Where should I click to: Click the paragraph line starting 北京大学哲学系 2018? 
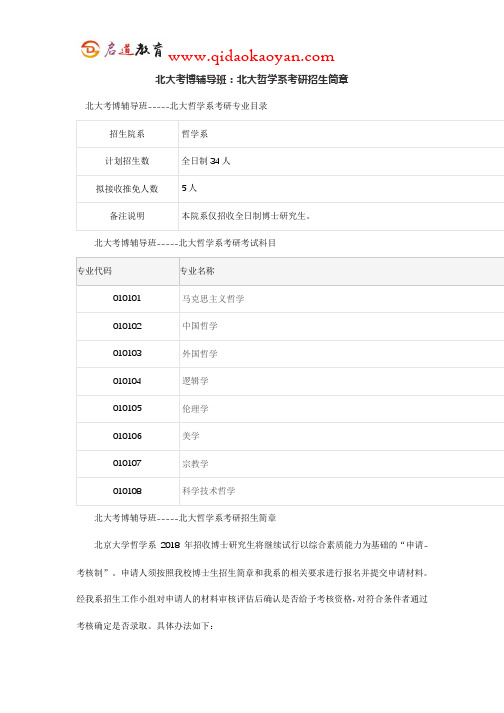pyautogui.click(x=261, y=545)
